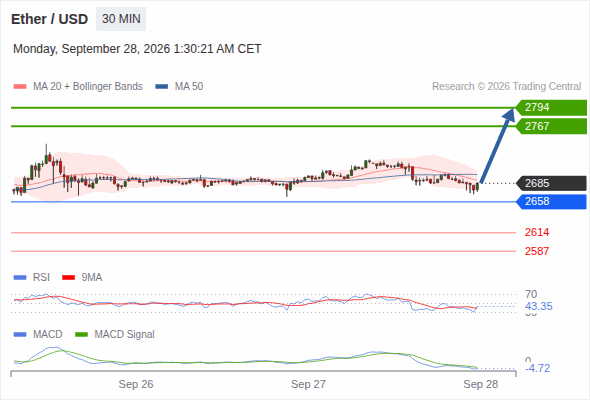Click the Sep 28 date axis label
590x400 pixels.
(x=481, y=384)
